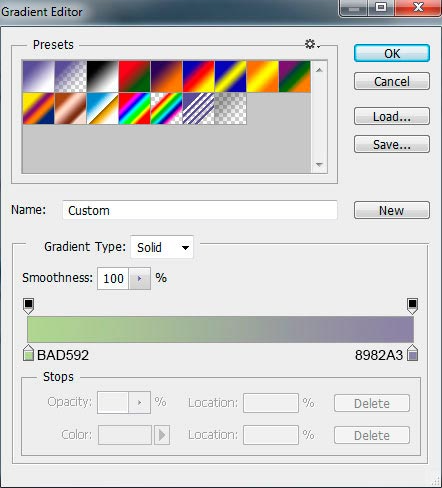Select the transparent rainbow gradient preset

pyautogui.click(x=166, y=108)
